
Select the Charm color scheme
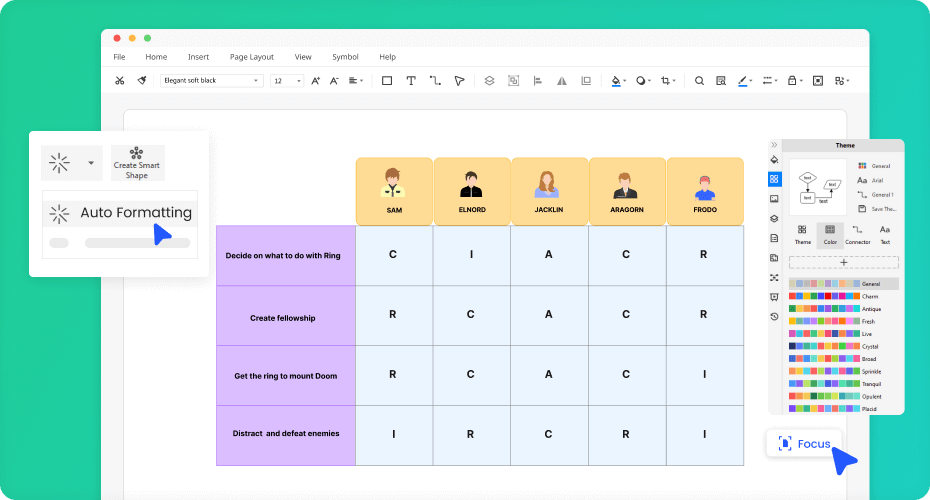click(x=834, y=296)
